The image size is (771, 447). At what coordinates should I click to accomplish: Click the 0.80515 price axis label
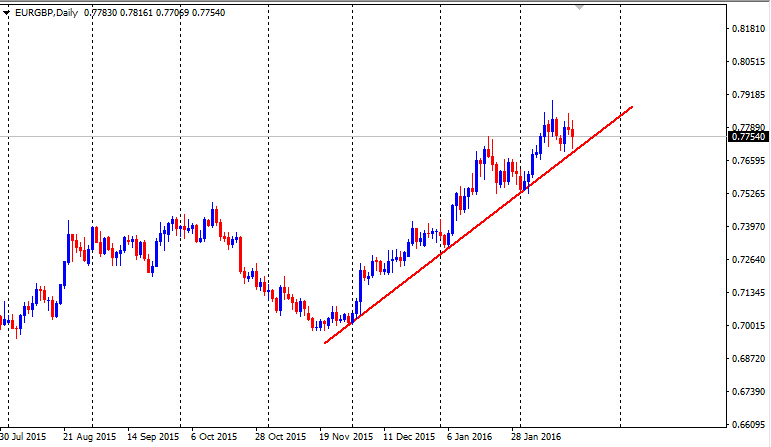(749, 62)
